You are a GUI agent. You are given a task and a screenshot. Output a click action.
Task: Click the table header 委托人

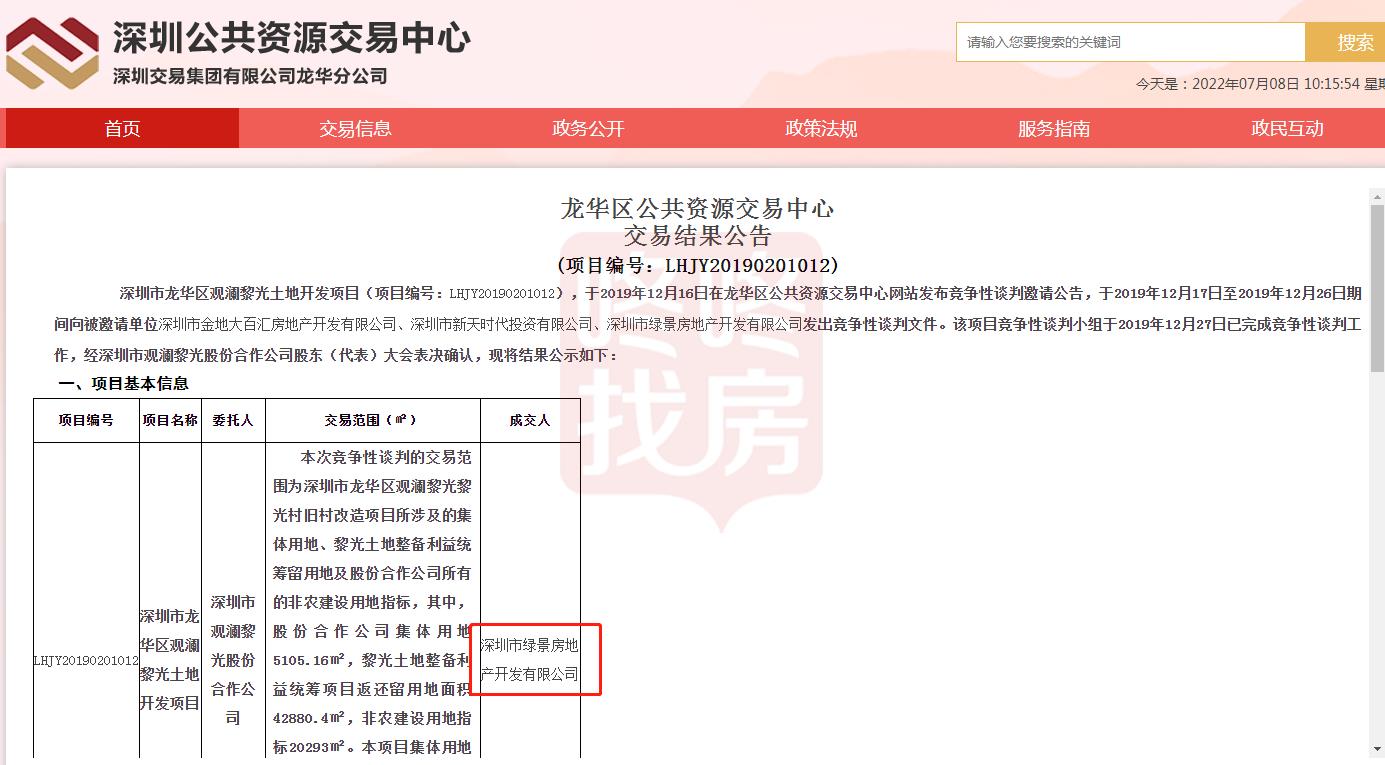click(x=233, y=420)
